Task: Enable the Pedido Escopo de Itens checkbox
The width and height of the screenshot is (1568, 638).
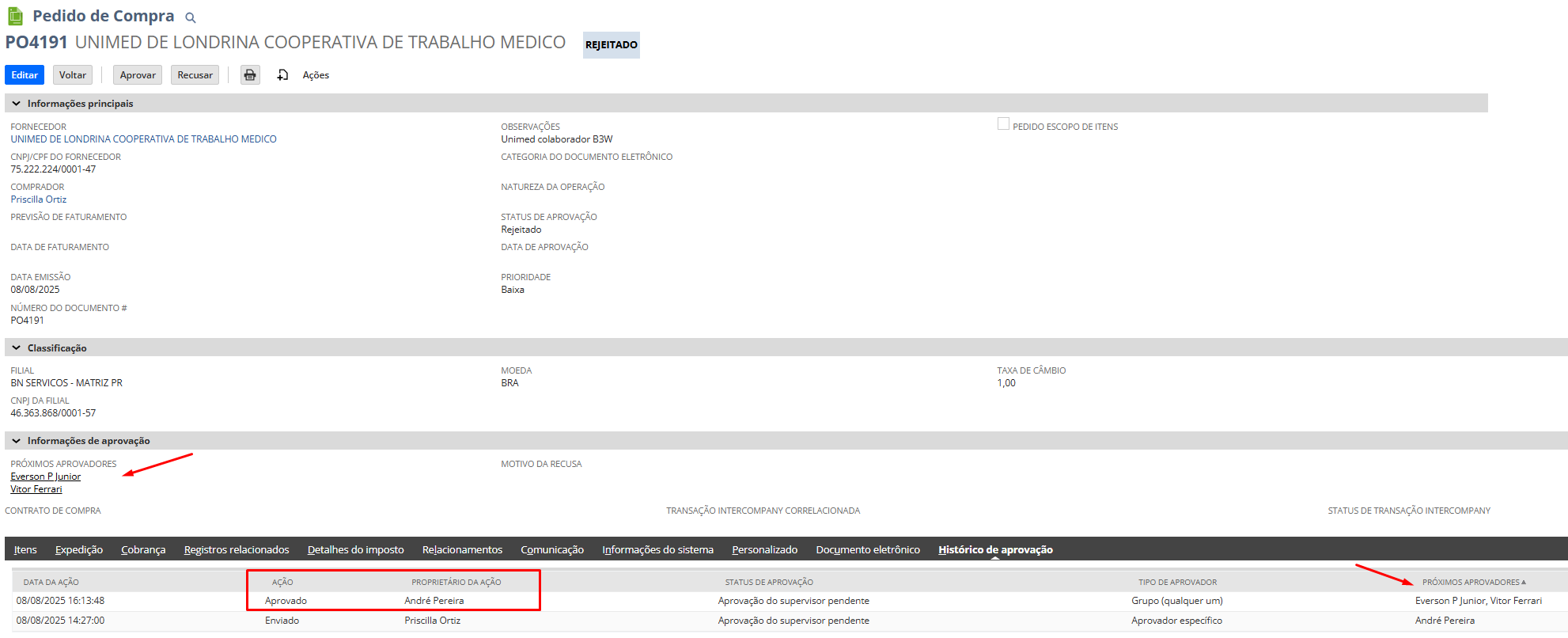Action: tap(1003, 124)
